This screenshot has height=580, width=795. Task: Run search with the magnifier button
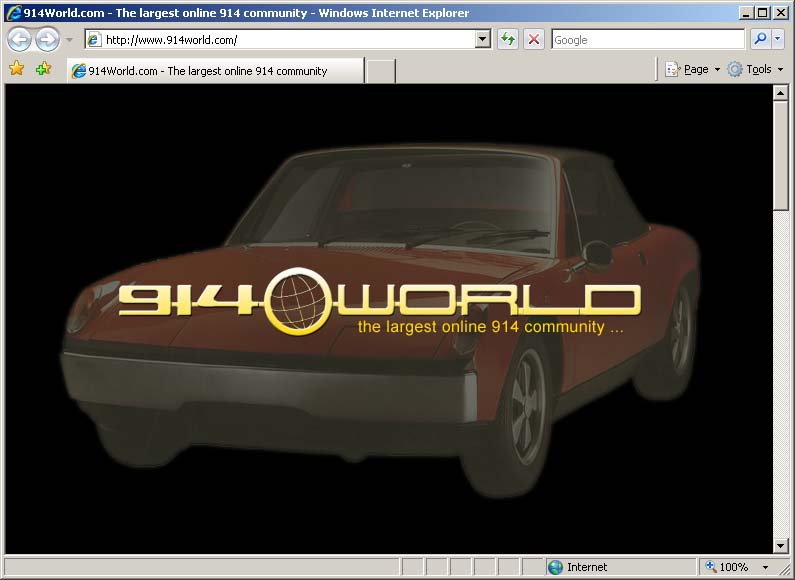point(760,40)
